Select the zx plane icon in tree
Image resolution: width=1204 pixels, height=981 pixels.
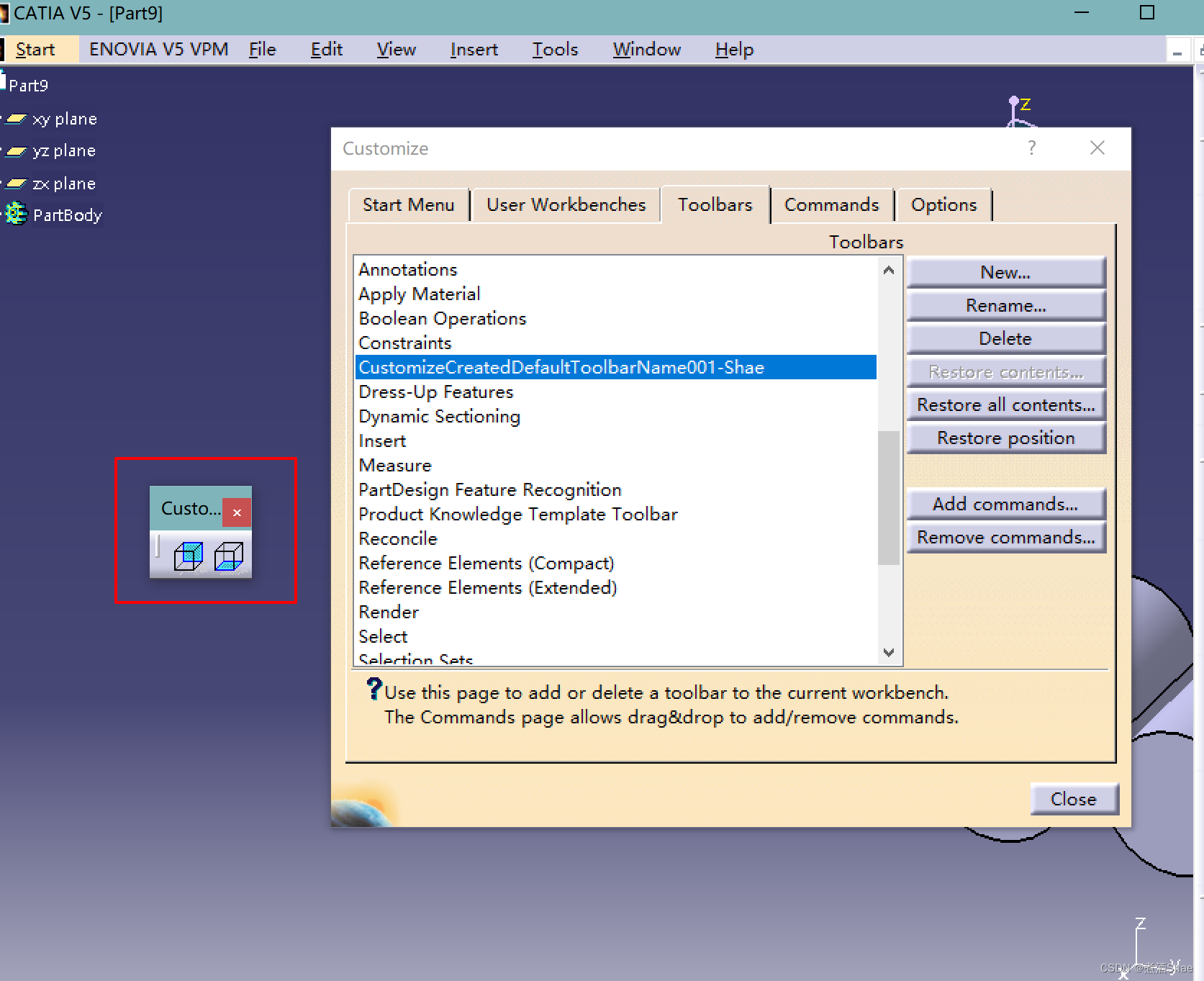pos(17,184)
